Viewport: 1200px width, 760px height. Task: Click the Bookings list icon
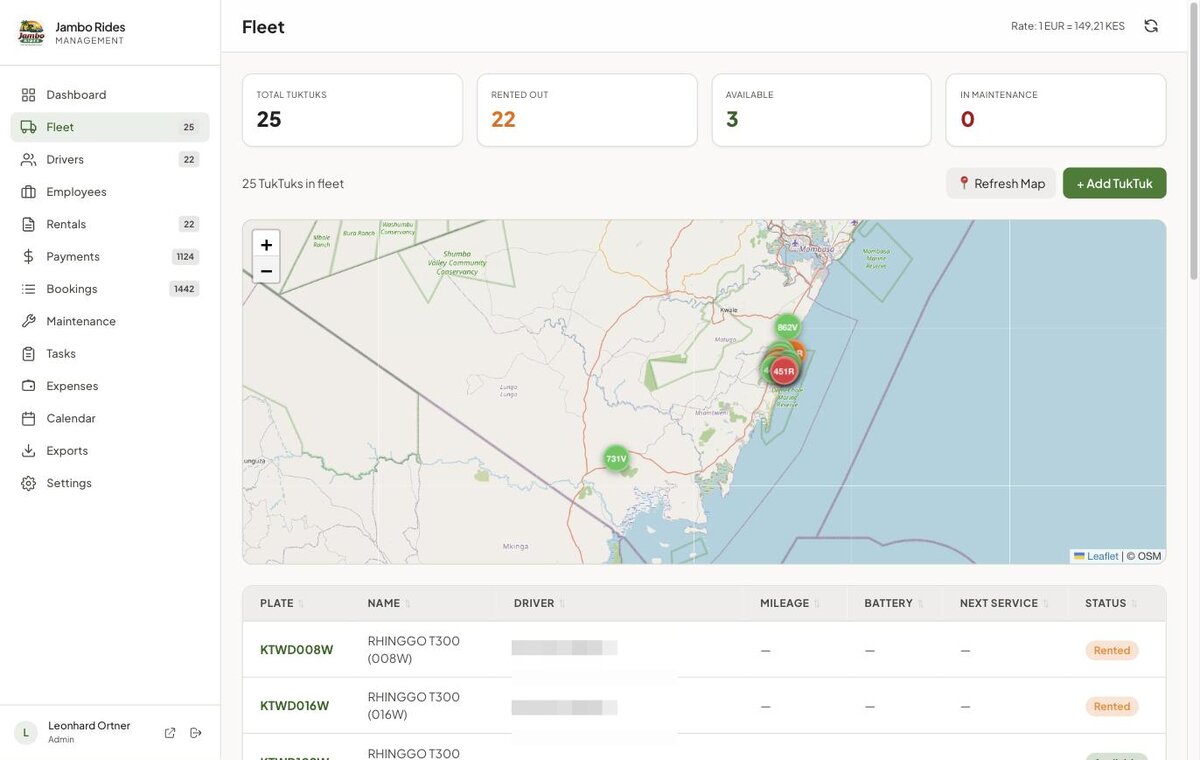tap(28, 289)
